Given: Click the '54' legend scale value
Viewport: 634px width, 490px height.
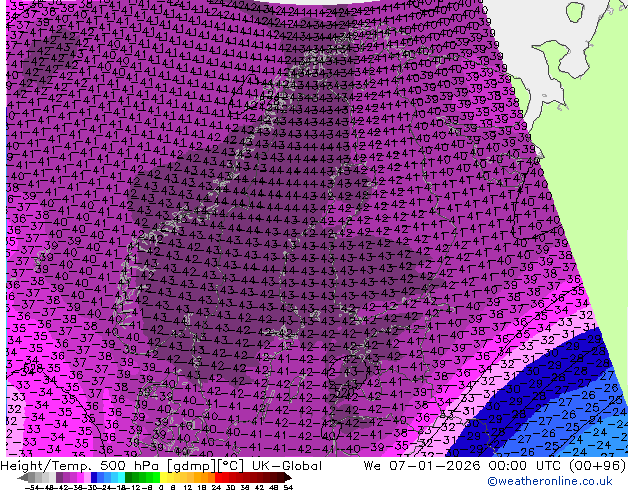Looking at the screenshot, I should [287, 487].
